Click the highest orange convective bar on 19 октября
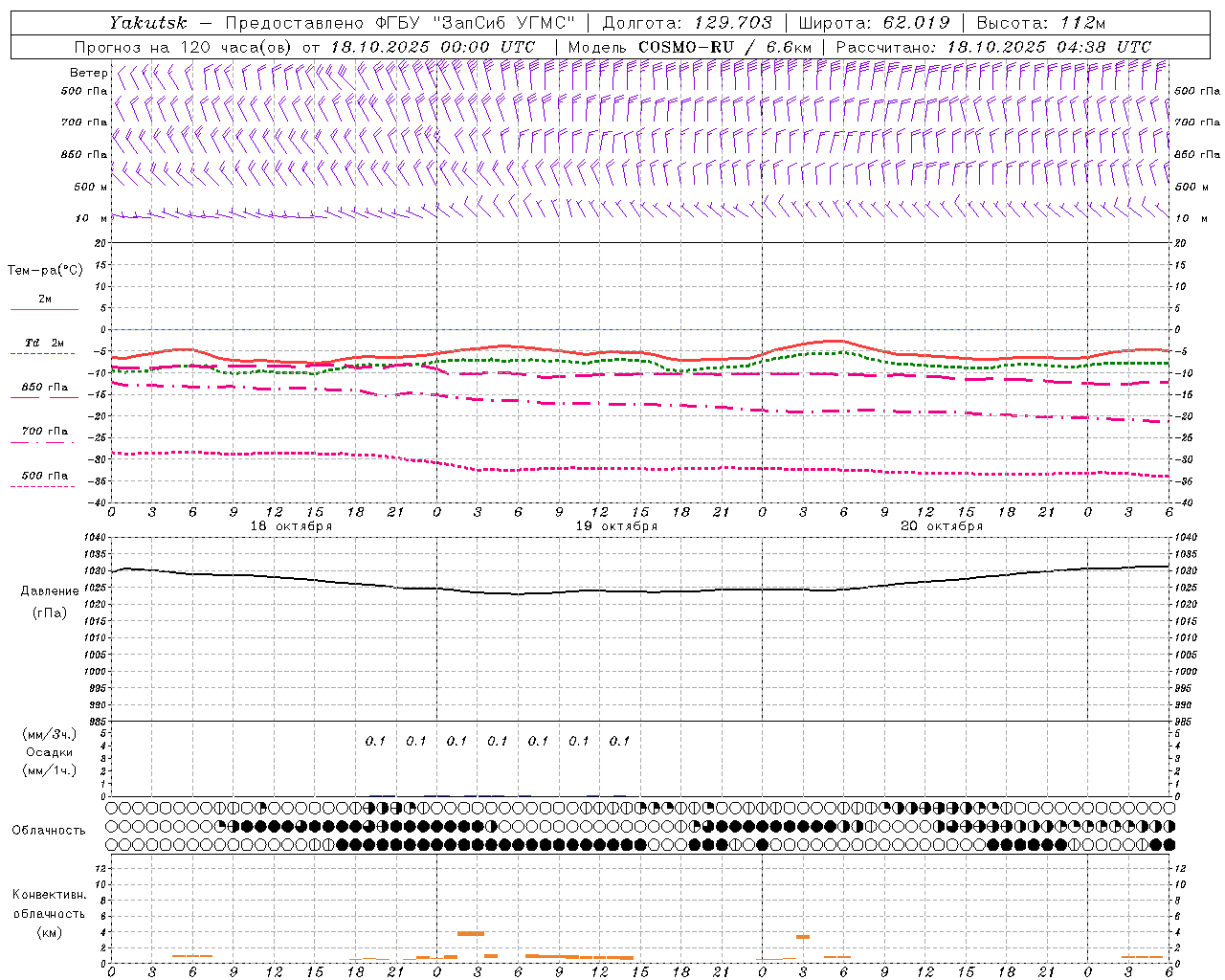 click(x=471, y=933)
